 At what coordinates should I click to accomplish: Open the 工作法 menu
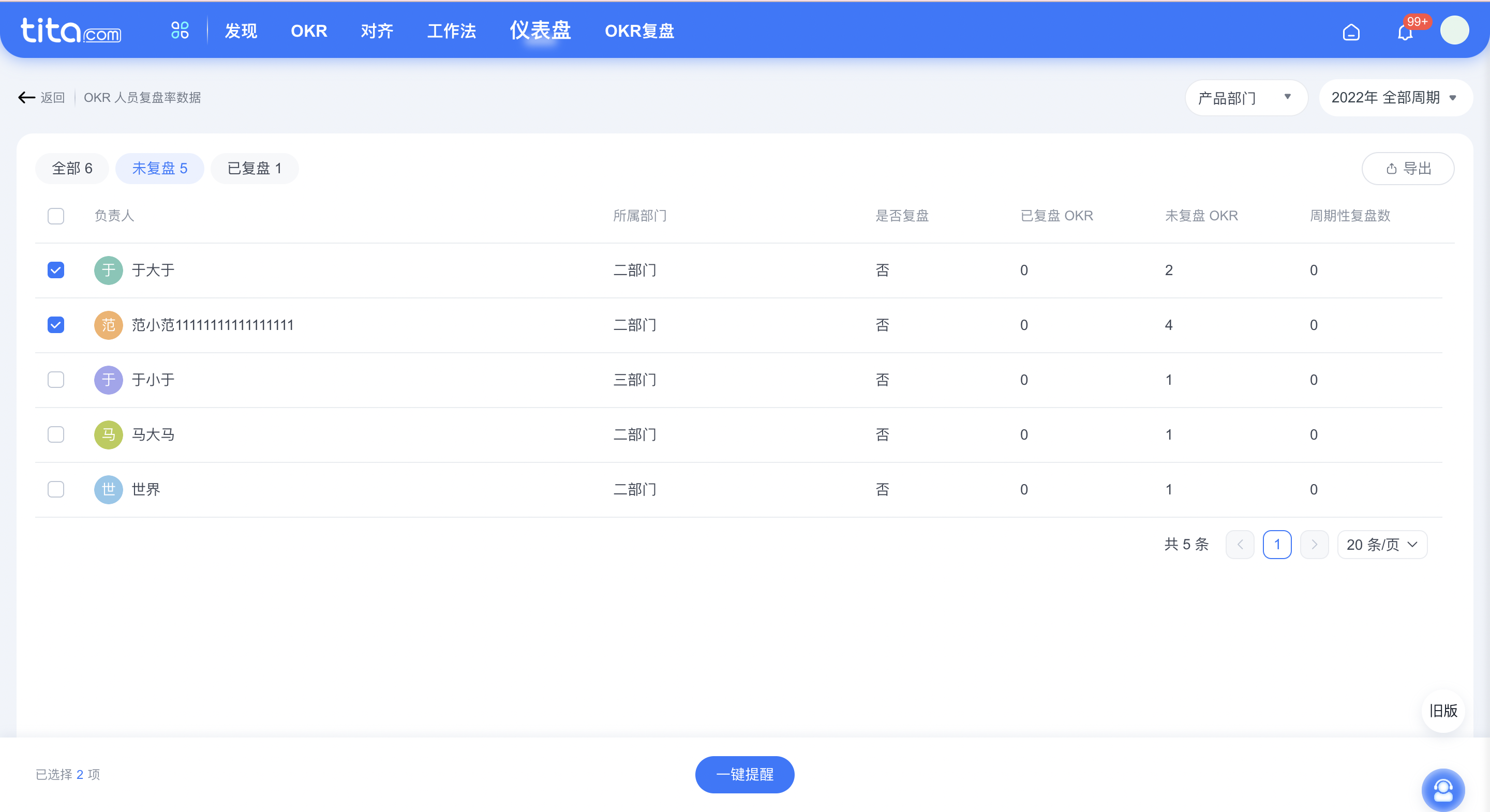(451, 31)
